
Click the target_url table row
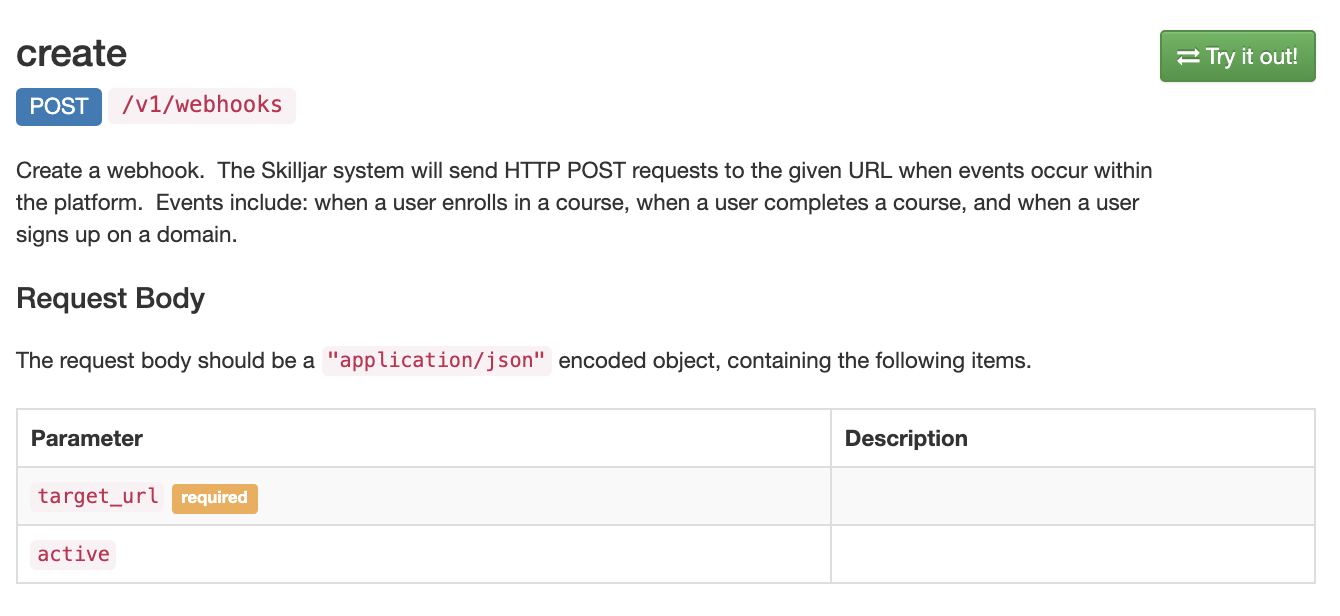click(666, 496)
